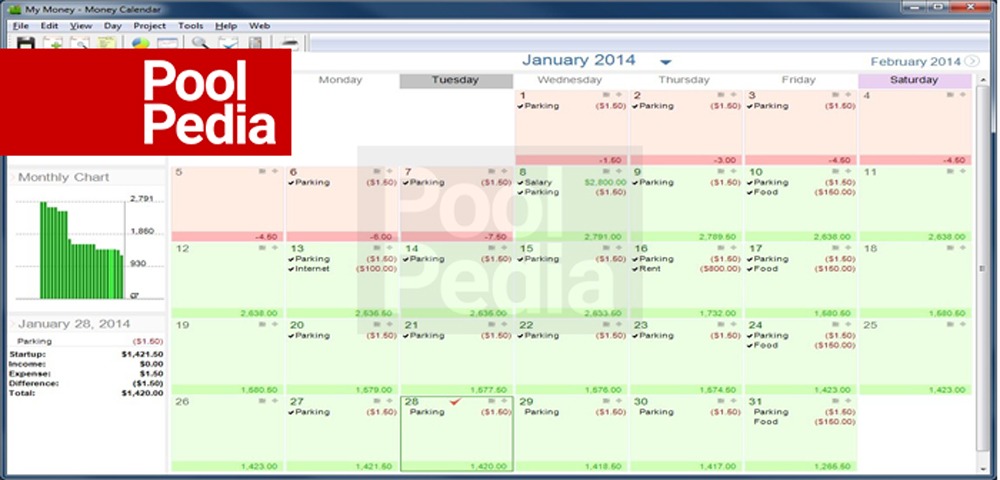The height and width of the screenshot is (480, 1000).
Task: Click the pie chart report toolbar icon
Action: click(140, 44)
